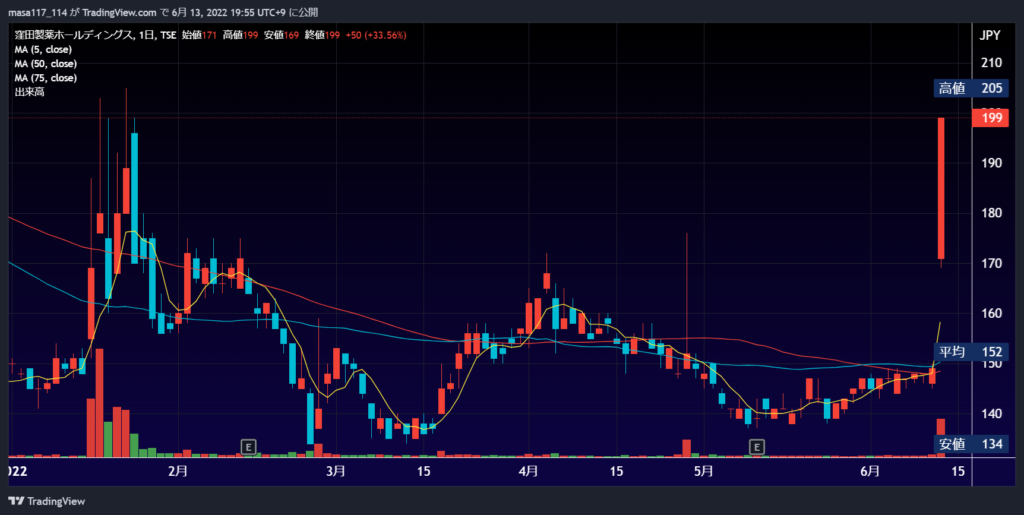Screen dimensions: 1024x515
Task: Click 210 on the price axis
Action: 991,63
